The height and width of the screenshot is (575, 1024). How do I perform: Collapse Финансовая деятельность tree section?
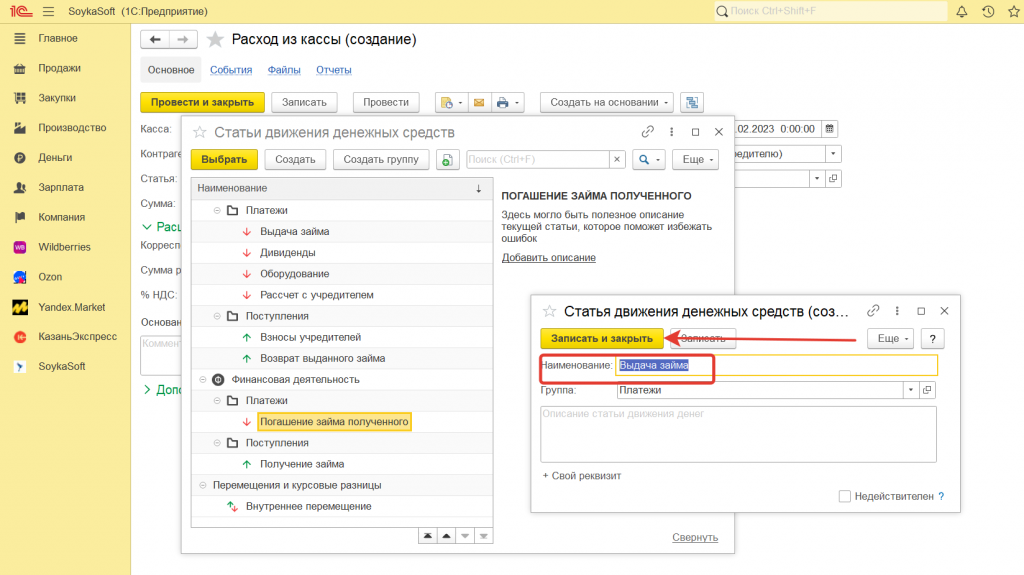pos(204,380)
